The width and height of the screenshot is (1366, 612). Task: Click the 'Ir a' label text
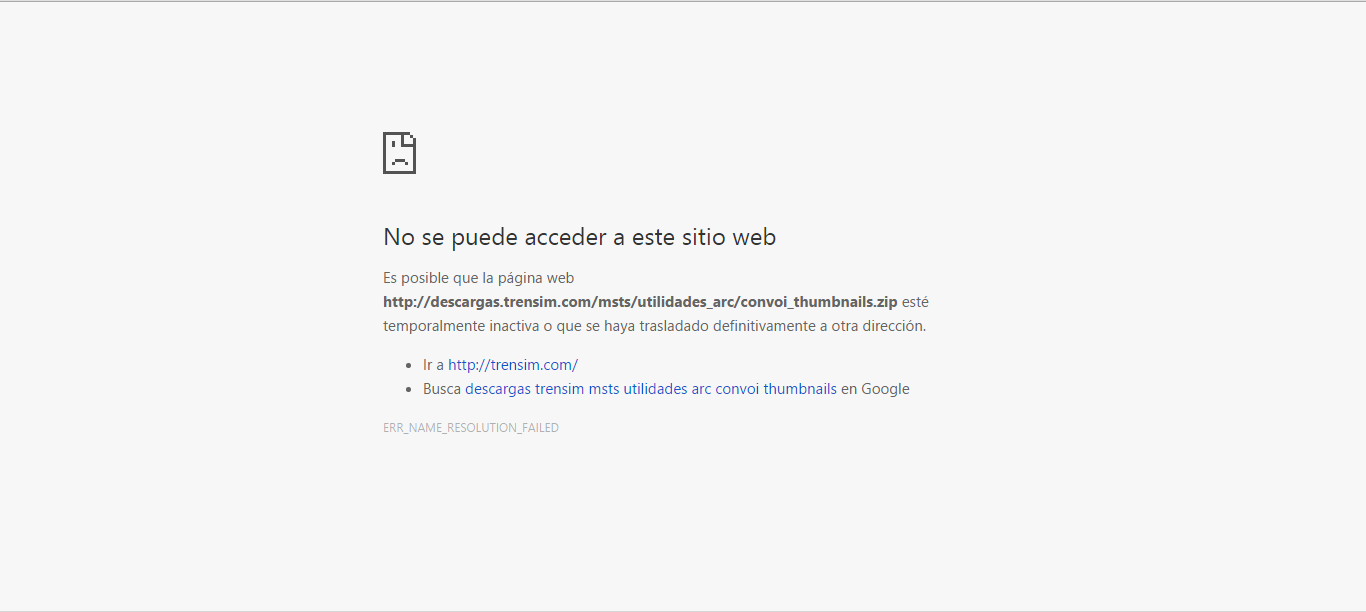click(433, 365)
